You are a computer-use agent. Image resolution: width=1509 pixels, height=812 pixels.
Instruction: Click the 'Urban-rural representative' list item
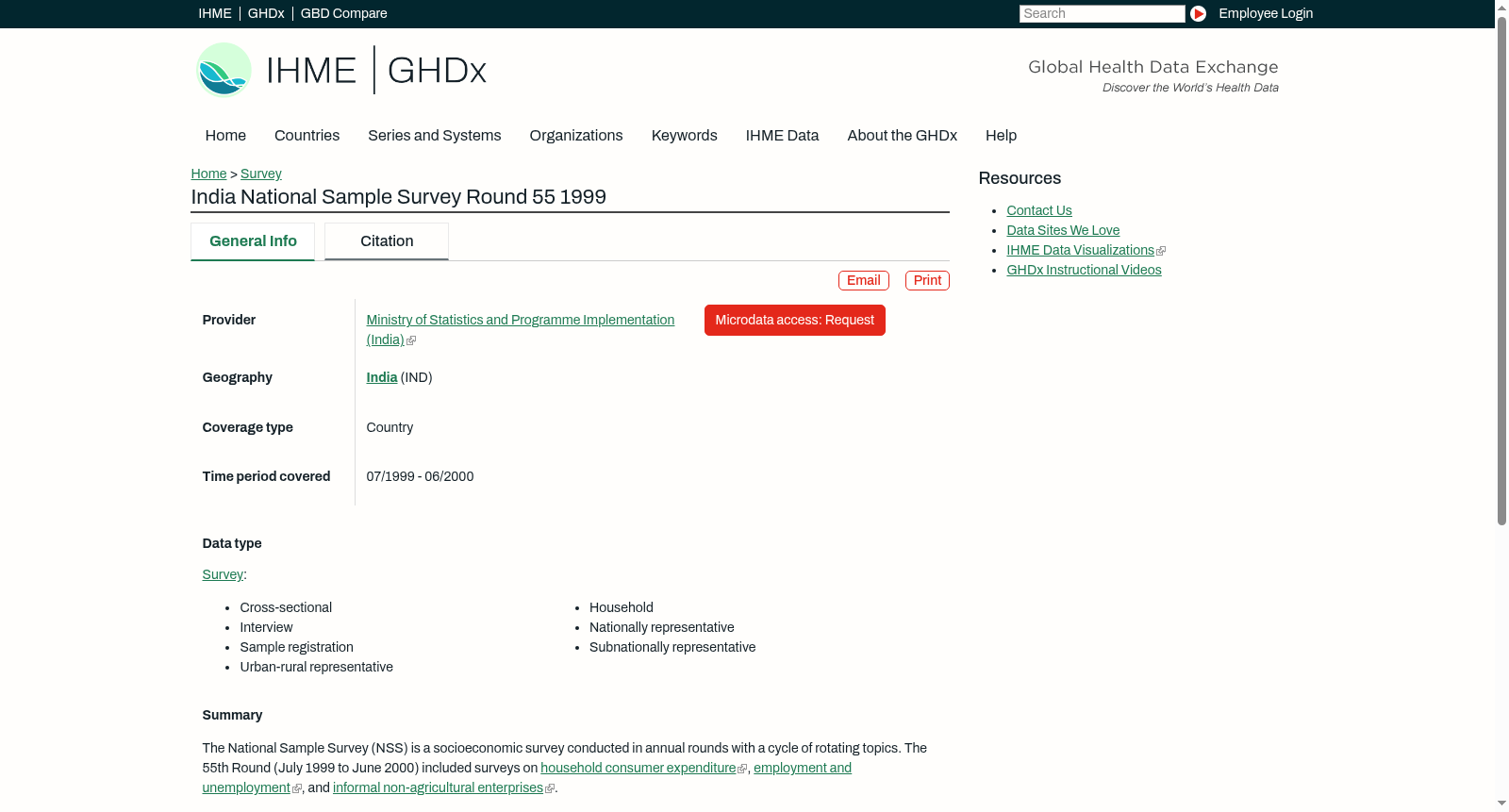(316, 667)
